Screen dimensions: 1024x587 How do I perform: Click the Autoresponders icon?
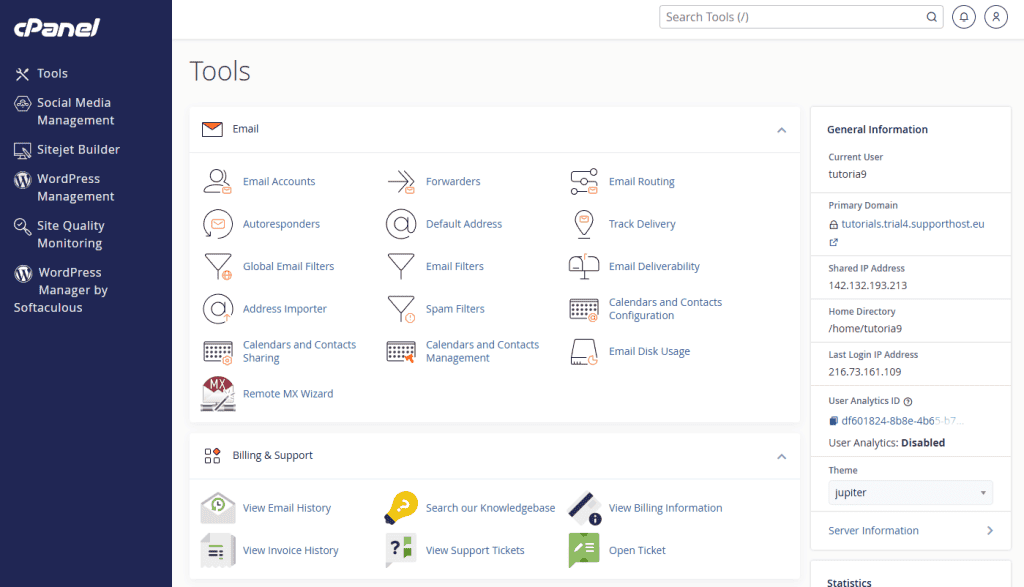(217, 224)
